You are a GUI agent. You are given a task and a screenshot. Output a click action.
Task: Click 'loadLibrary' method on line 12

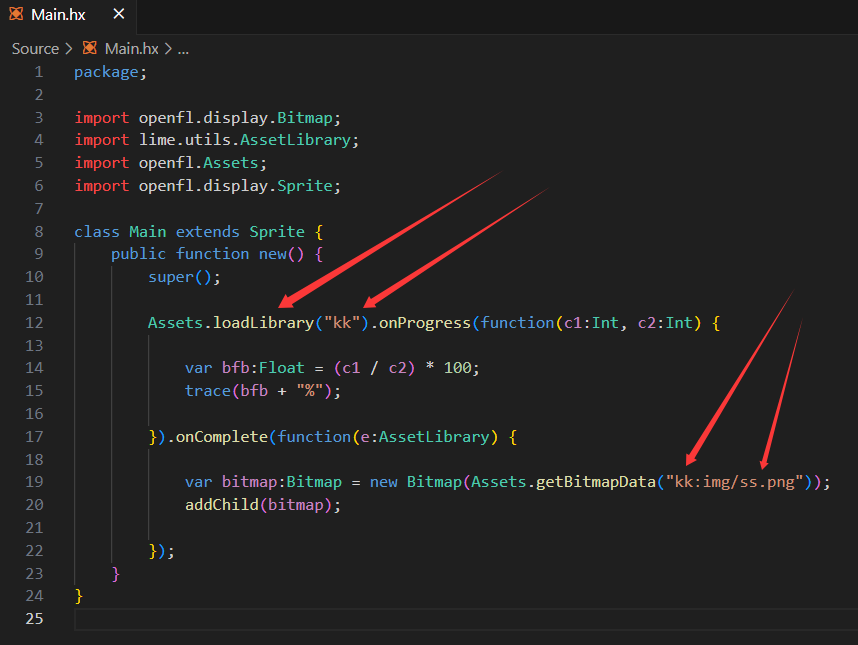tap(263, 322)
